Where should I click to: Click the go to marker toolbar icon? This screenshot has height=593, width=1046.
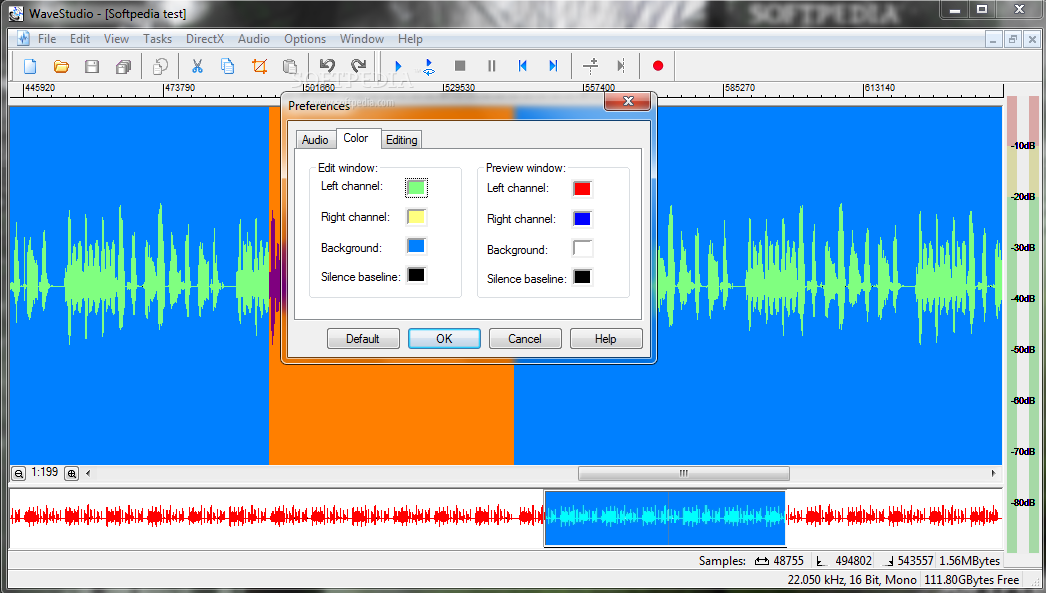coord(621,66)
